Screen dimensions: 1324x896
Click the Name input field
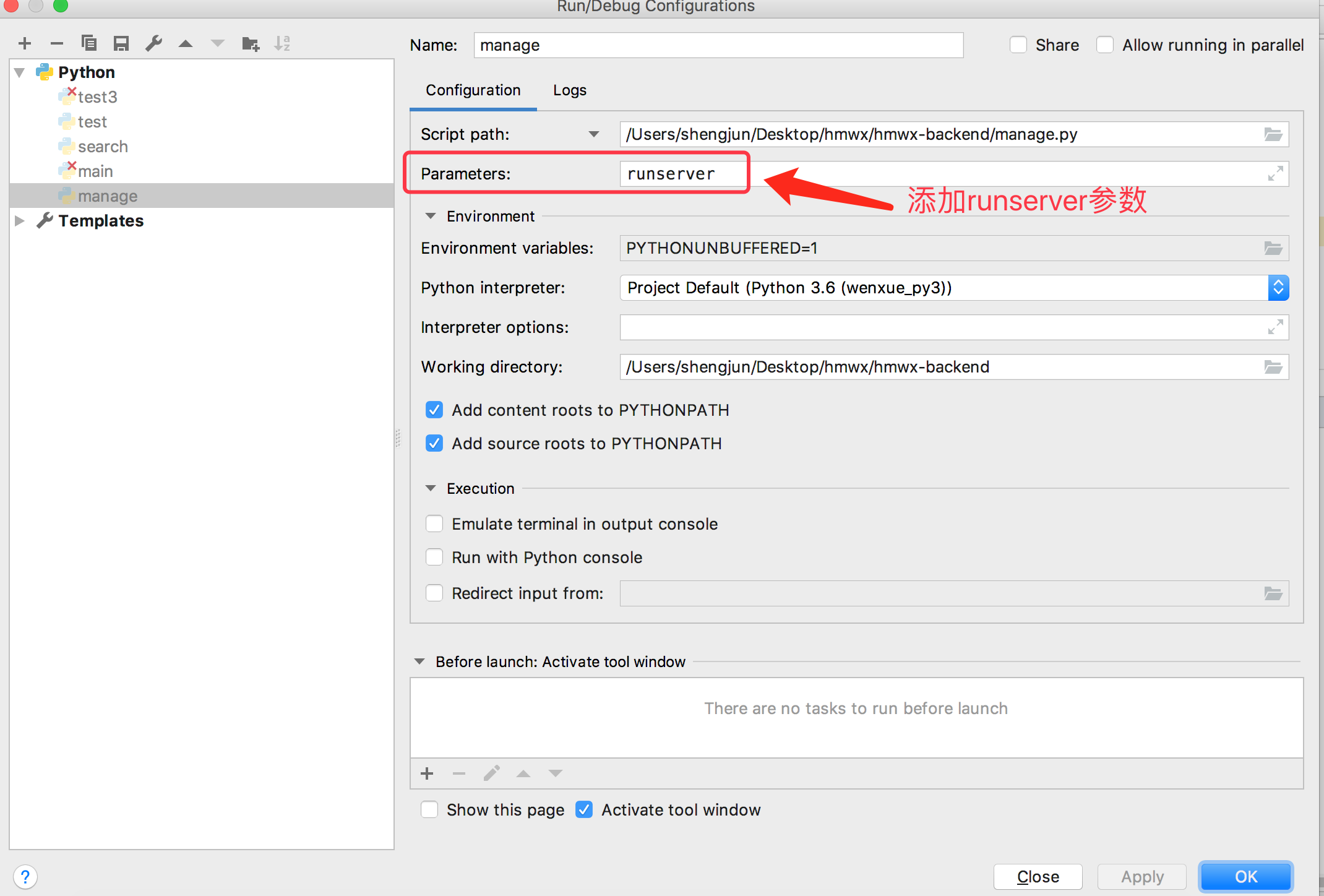click(x=718, y=45)
